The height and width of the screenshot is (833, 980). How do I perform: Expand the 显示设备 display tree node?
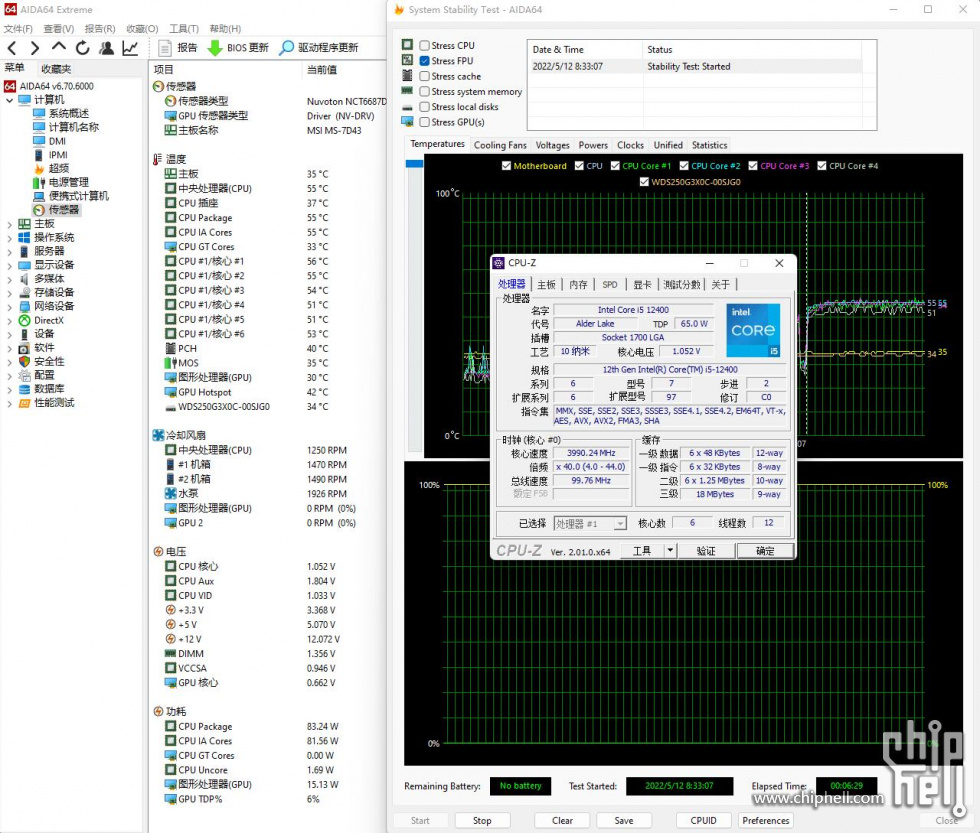(x=9, y=265)
